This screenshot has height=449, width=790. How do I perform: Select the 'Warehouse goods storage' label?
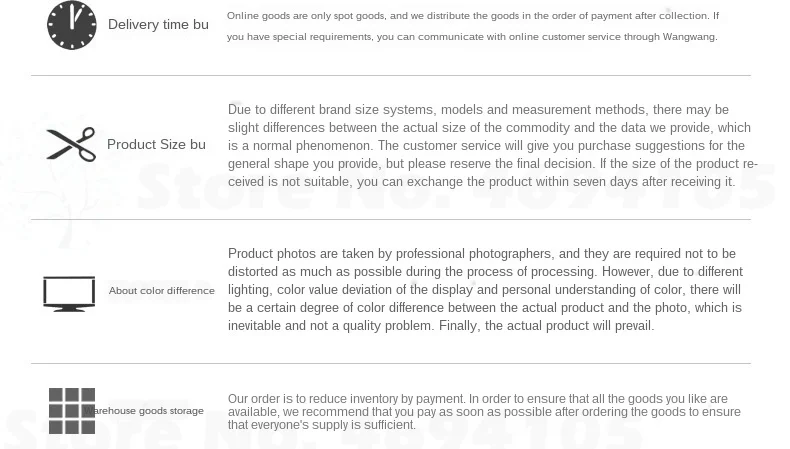[x=144, y=411]
